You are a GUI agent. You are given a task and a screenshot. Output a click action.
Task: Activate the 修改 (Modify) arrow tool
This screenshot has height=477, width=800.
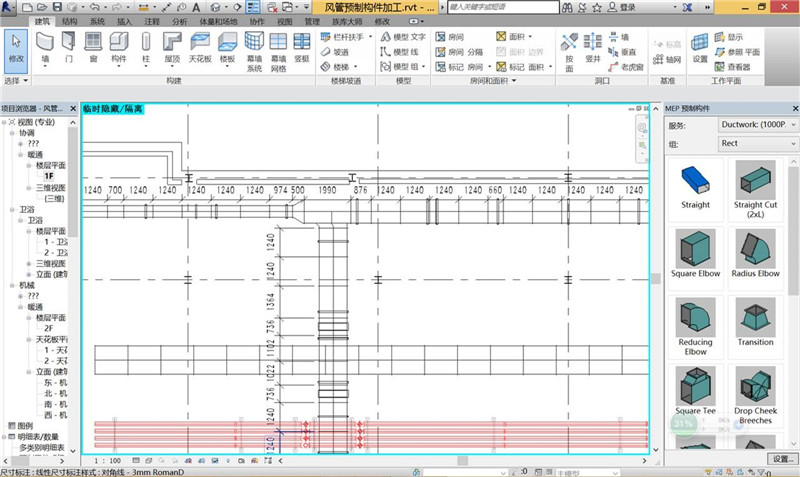tap(16, 46)
